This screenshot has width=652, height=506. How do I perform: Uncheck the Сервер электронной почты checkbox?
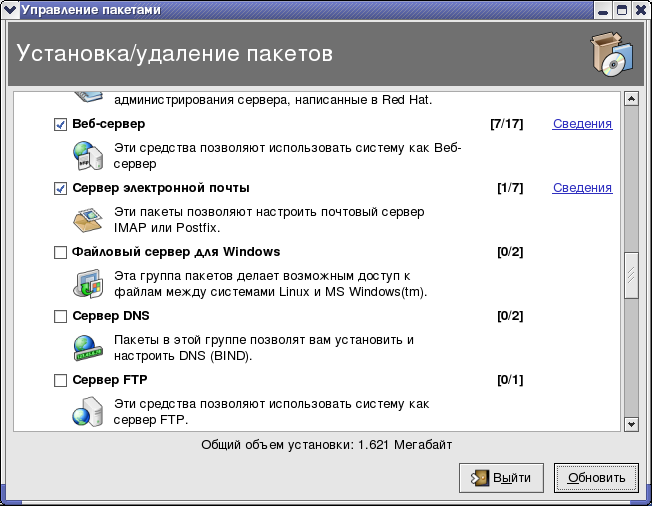point(60,188)
